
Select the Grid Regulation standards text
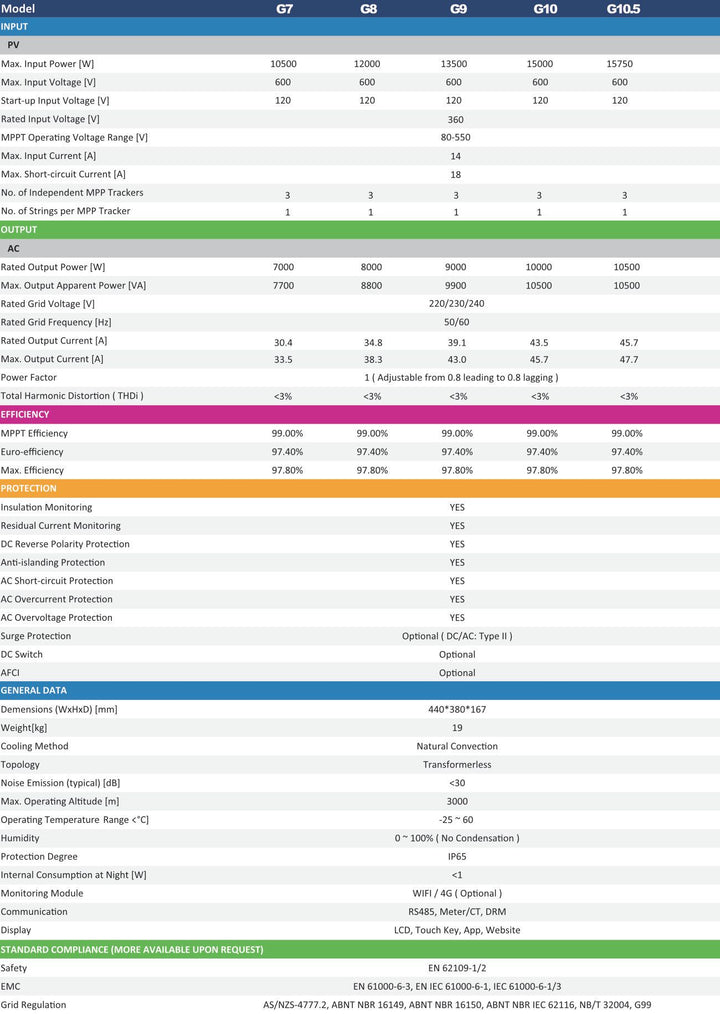457,1005
